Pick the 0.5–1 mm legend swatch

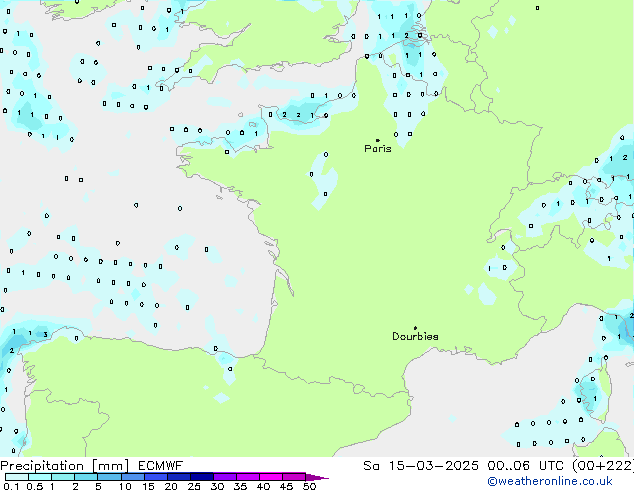click(40, 477)
